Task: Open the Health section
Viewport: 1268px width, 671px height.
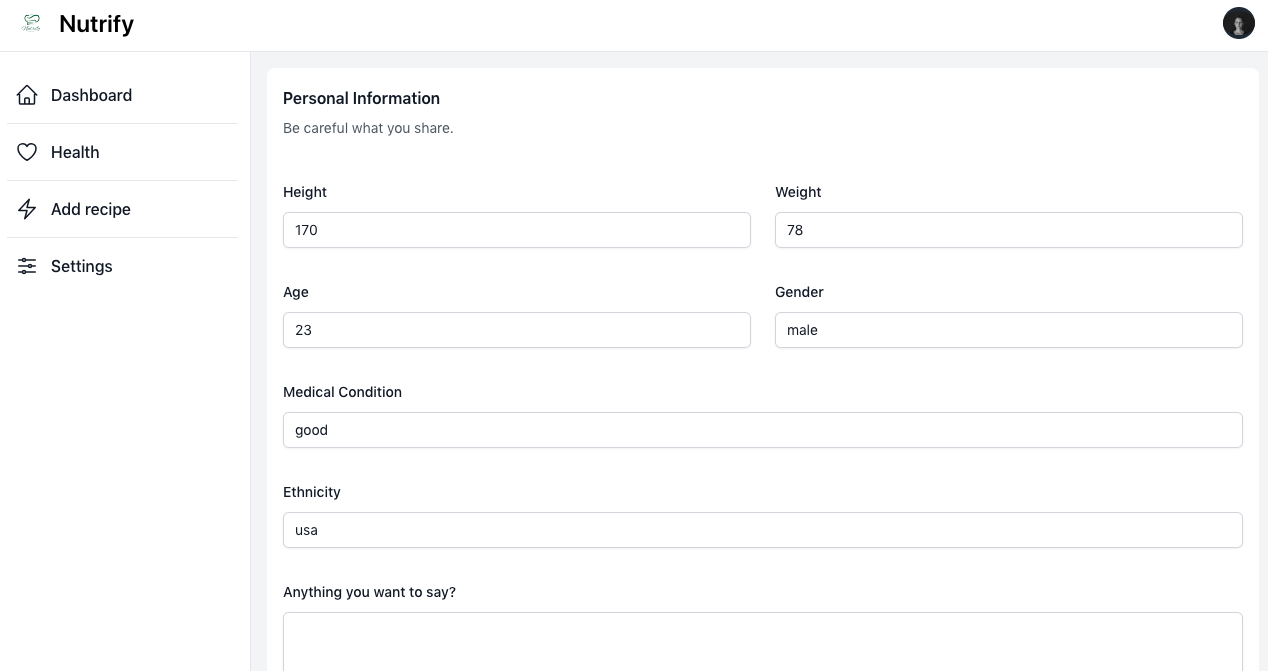Action: point(75,152)
